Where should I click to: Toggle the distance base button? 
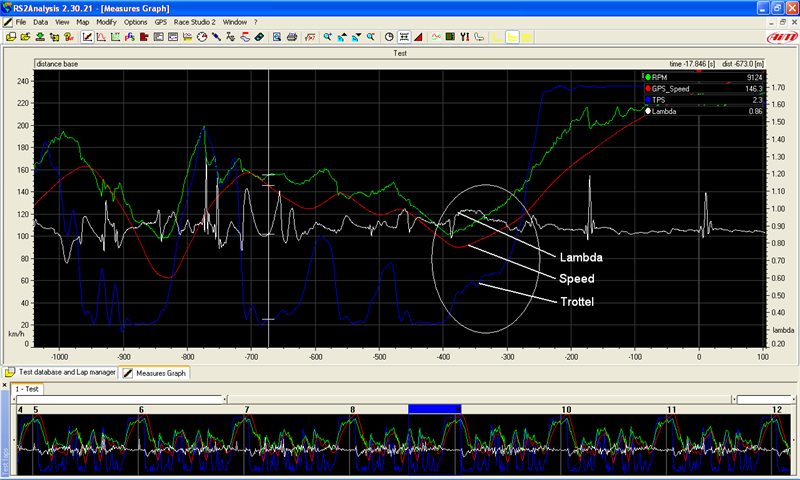(404, 37)
